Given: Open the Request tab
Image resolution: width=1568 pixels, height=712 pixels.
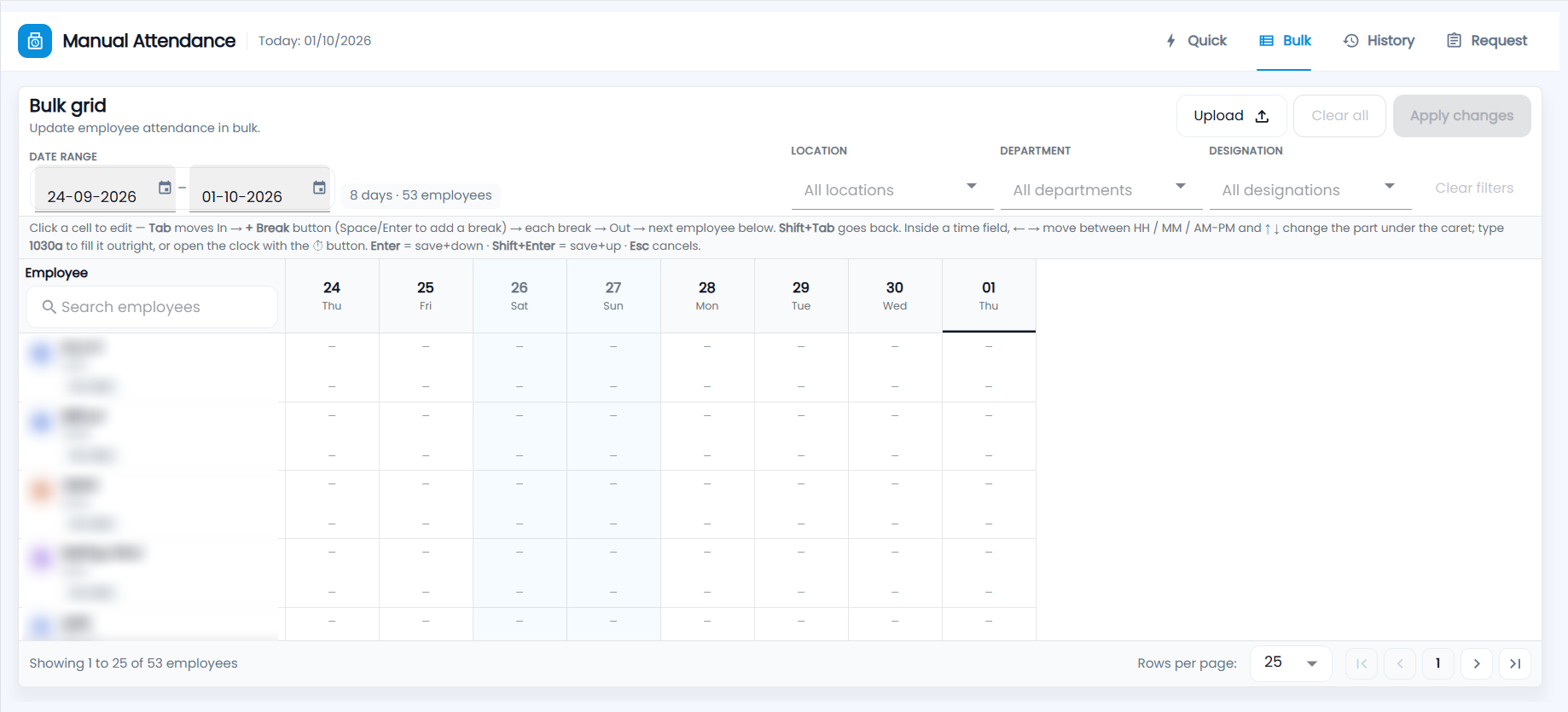Looking at the screenshot, I should [1487, 41].
